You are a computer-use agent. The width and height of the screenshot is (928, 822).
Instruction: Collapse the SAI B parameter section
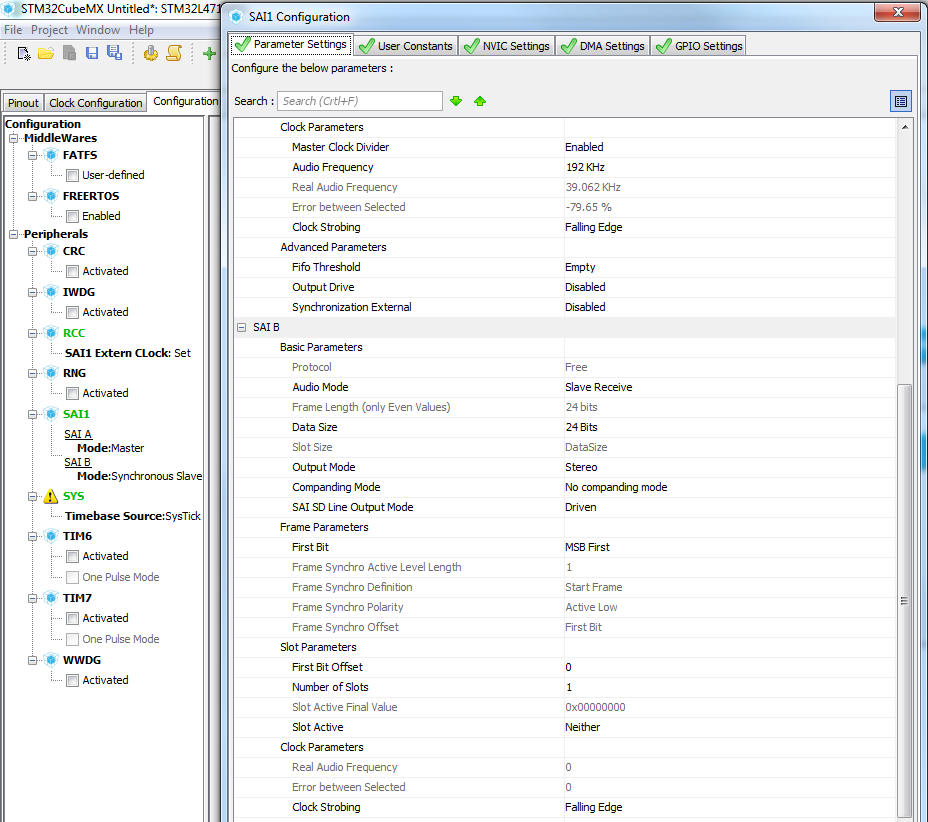[x=241, y=327]
